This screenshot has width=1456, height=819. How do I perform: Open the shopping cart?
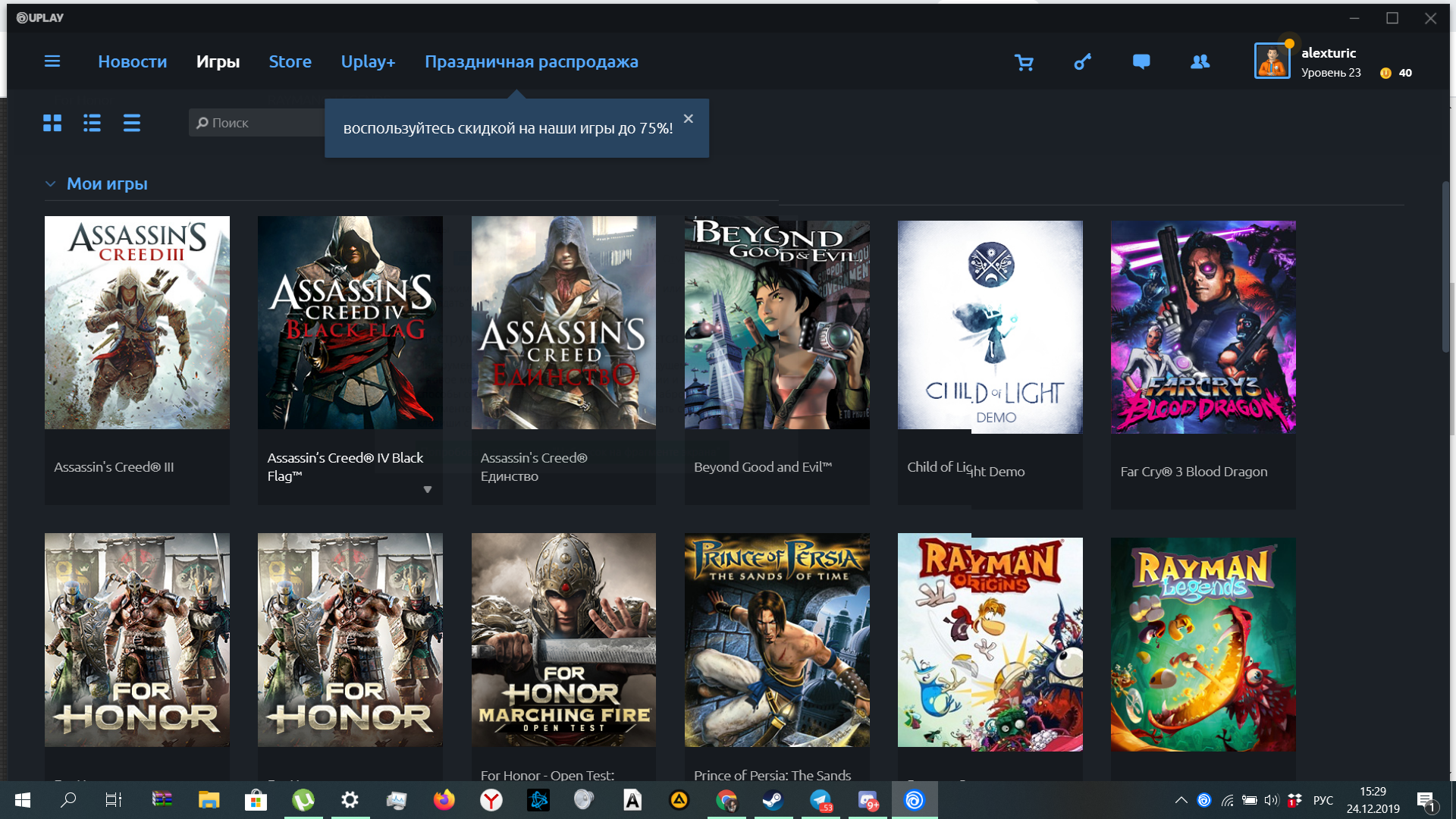coord(1024,62)
